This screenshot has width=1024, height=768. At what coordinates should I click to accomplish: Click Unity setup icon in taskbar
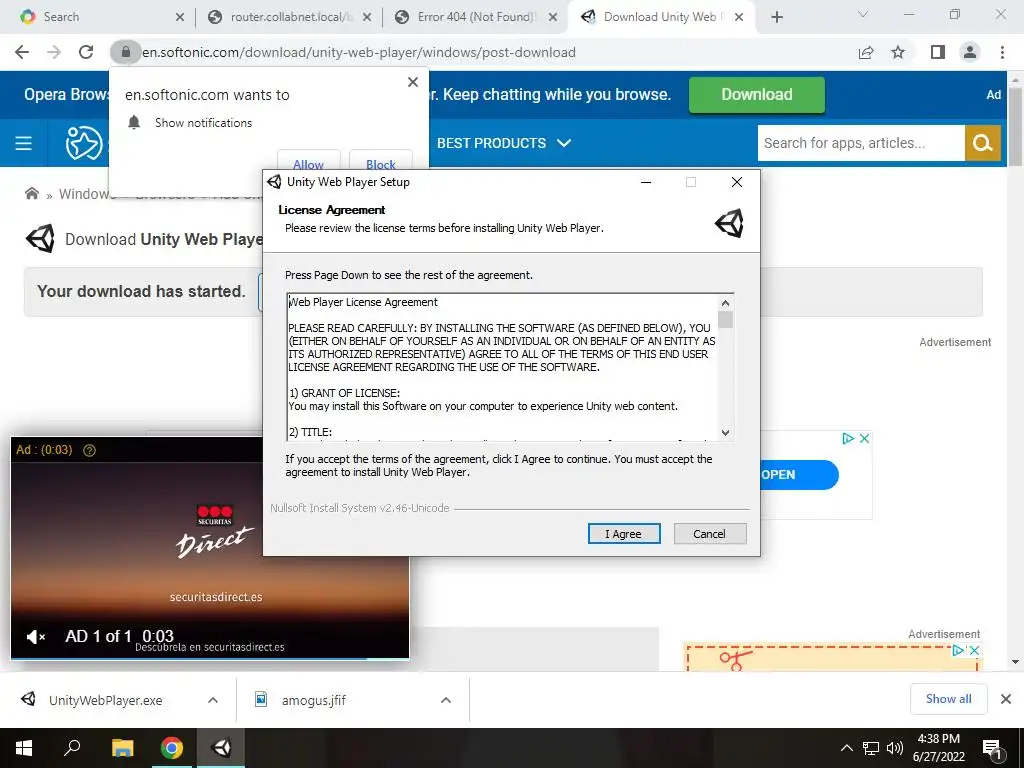[222, 748]
